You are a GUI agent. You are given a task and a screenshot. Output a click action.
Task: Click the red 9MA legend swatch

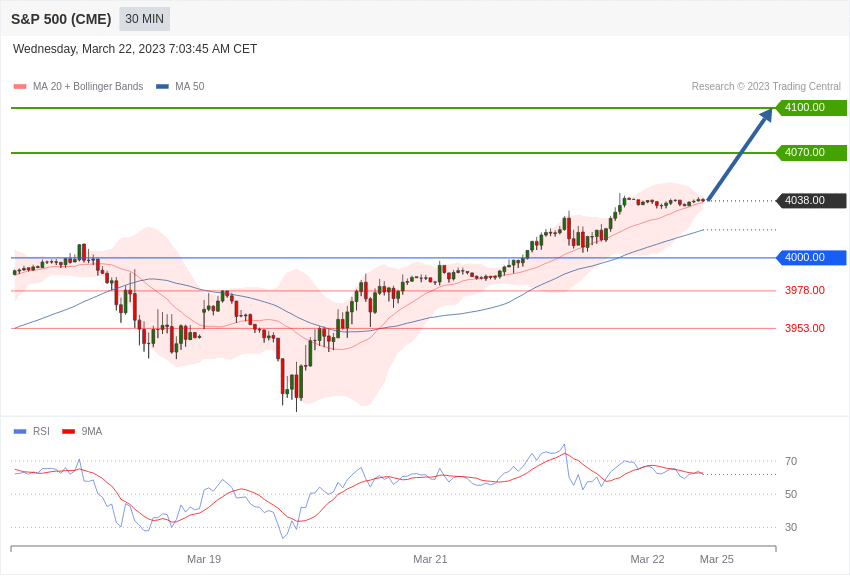tap(68, 432)
